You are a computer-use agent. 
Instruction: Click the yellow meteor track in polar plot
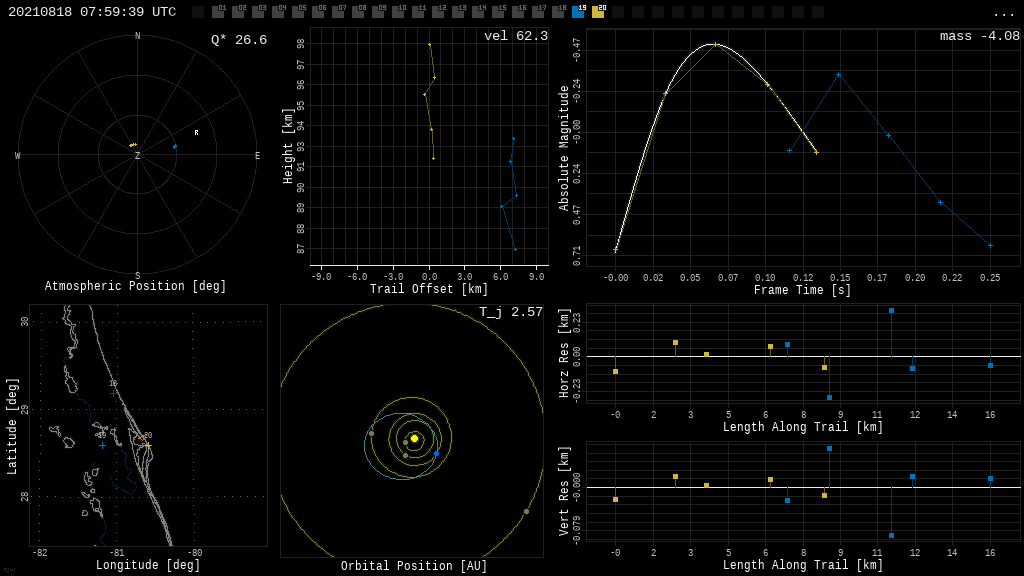(133, 145)
